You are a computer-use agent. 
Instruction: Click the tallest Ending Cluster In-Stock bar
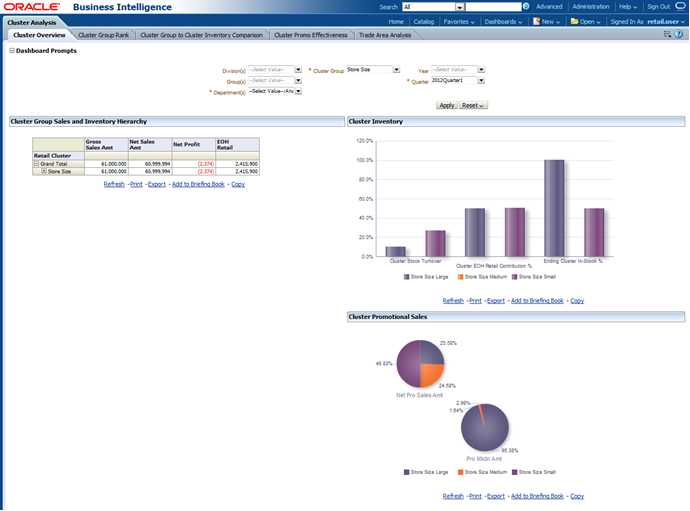(554, 208)
